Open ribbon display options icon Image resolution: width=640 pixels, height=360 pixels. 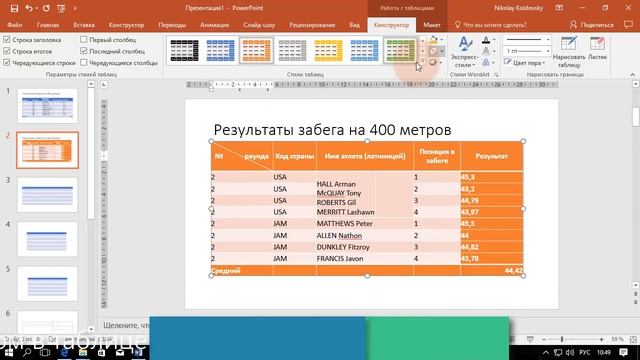tap(559, 8)
